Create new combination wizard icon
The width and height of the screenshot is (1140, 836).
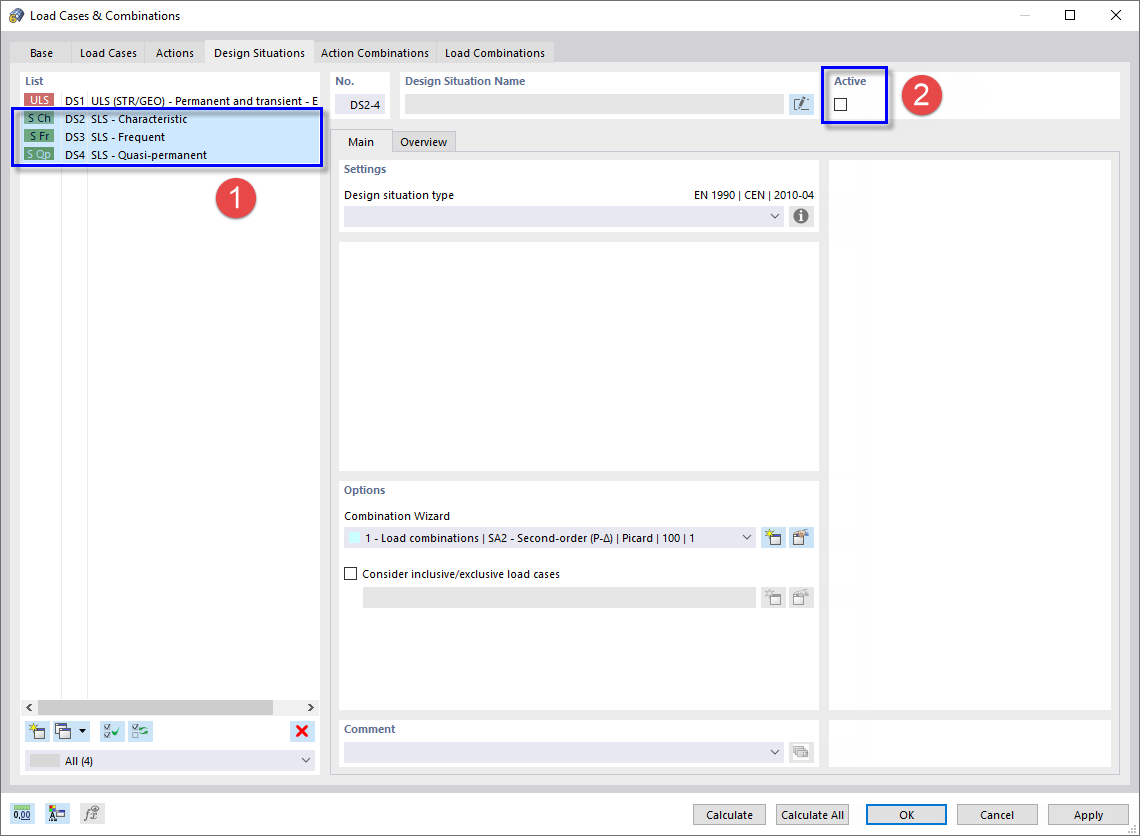point(773,538)
